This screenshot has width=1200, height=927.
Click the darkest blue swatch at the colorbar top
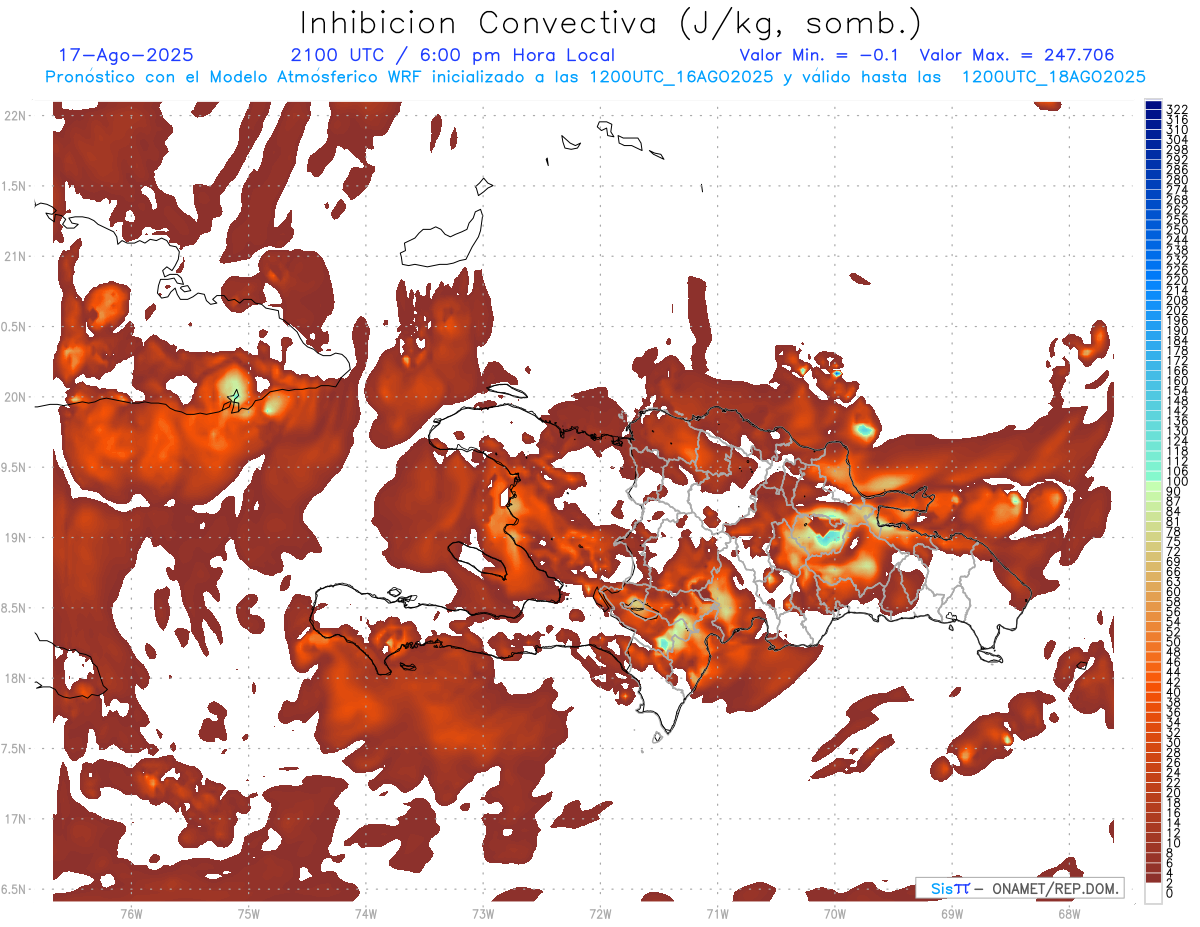click(x=1154, y=107)
